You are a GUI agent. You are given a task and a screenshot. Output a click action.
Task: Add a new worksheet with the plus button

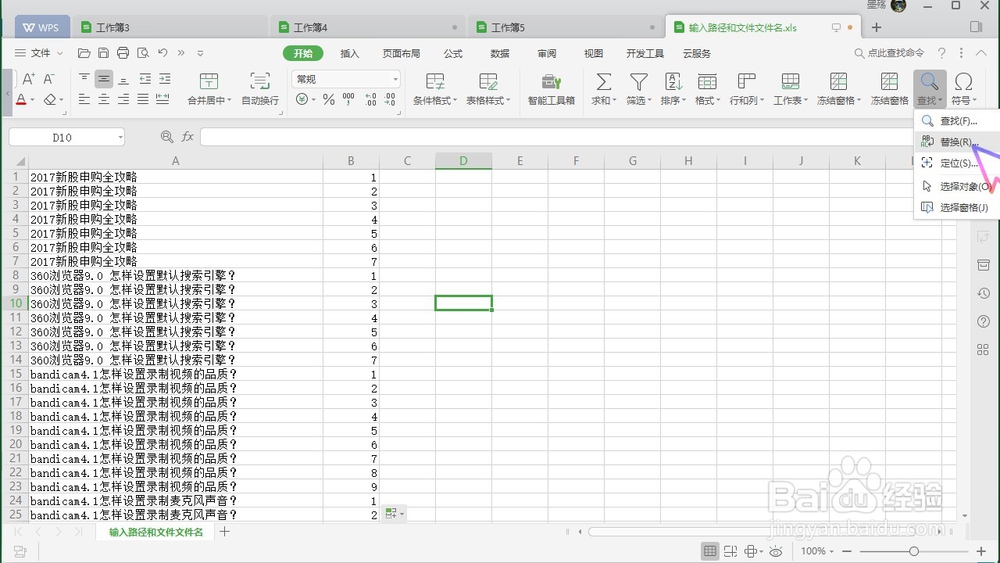224,531
